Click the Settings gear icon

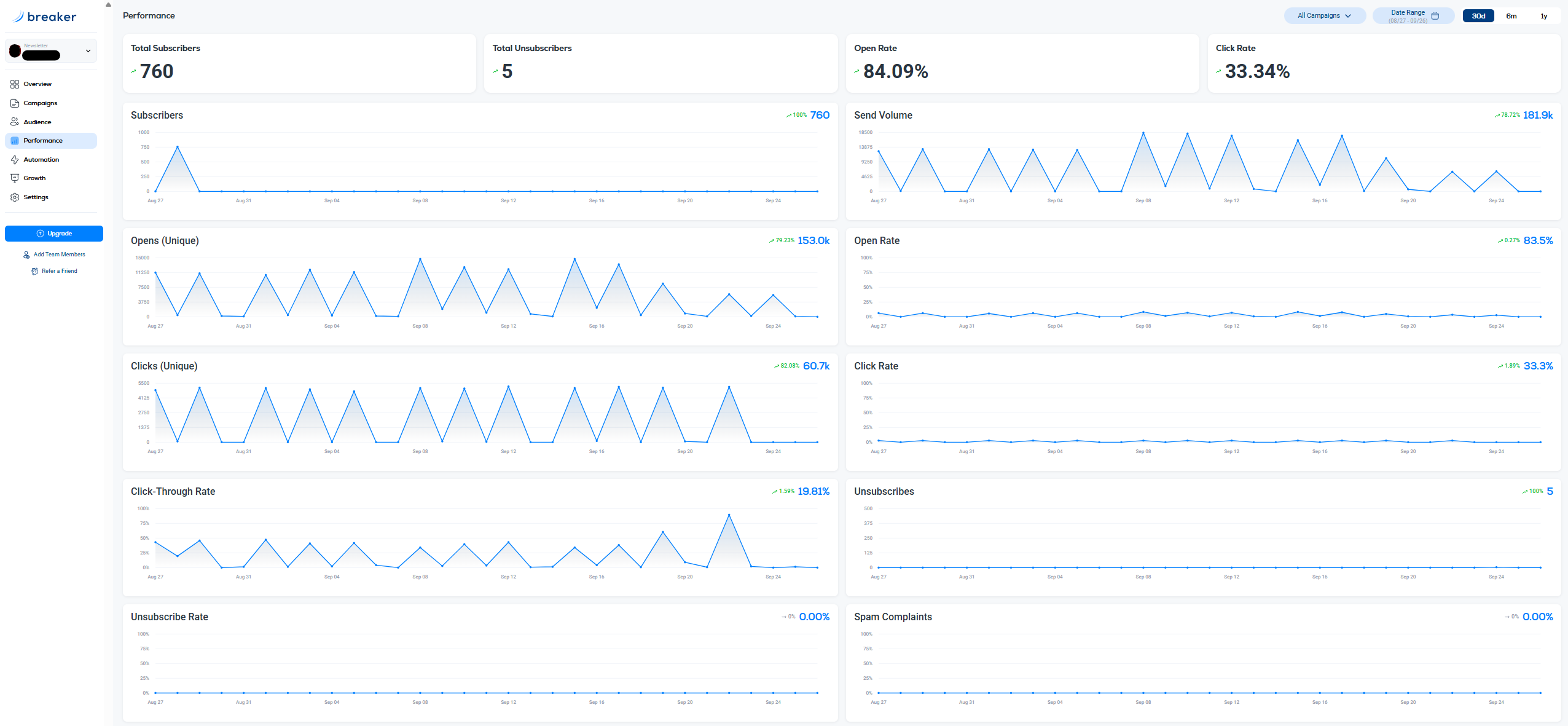click(15, 197)
